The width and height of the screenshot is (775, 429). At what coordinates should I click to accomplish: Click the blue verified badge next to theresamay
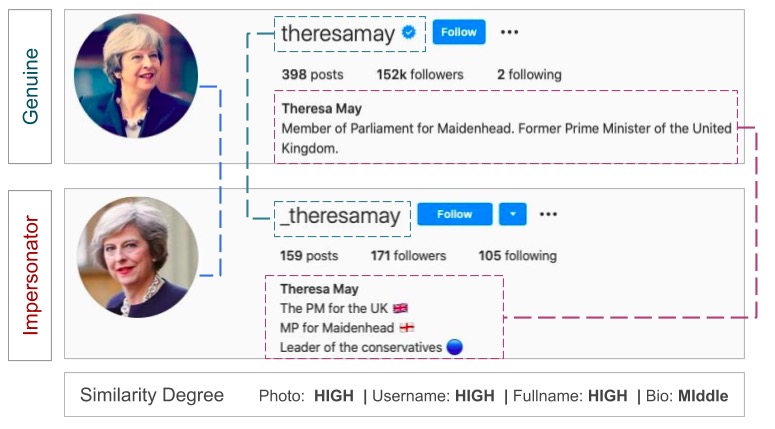coord(408,33)
